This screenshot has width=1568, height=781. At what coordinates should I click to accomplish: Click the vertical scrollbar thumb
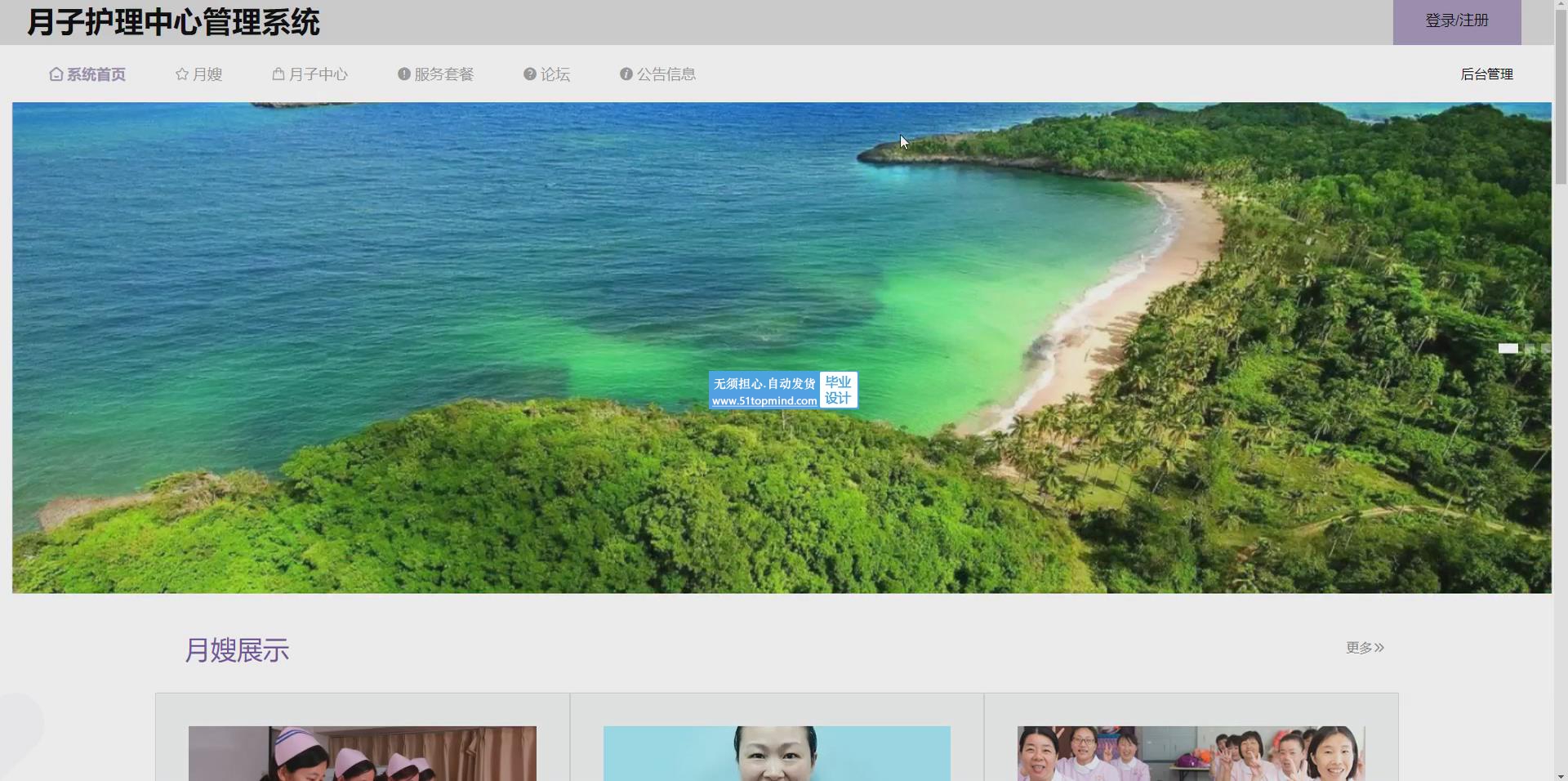point(1561,96)
